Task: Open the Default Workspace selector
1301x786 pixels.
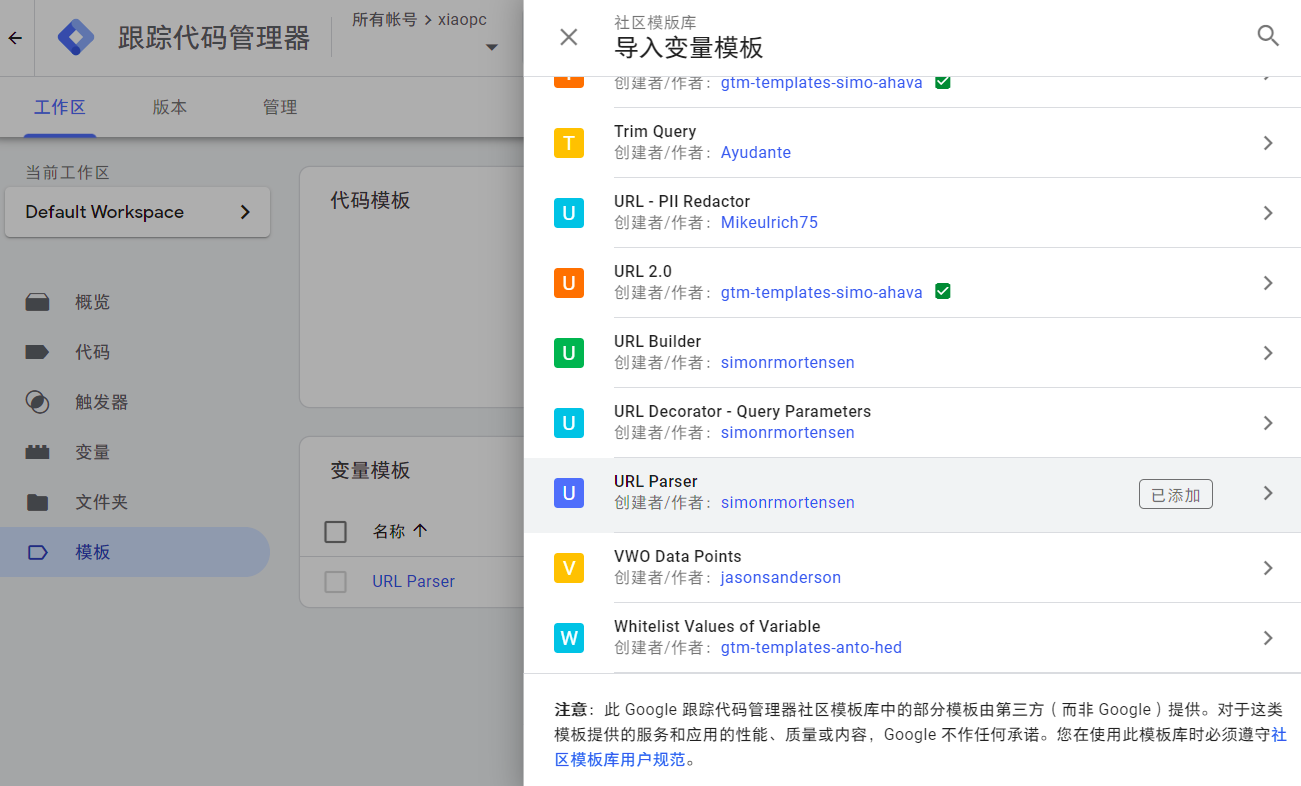Action: pos(137,212)
